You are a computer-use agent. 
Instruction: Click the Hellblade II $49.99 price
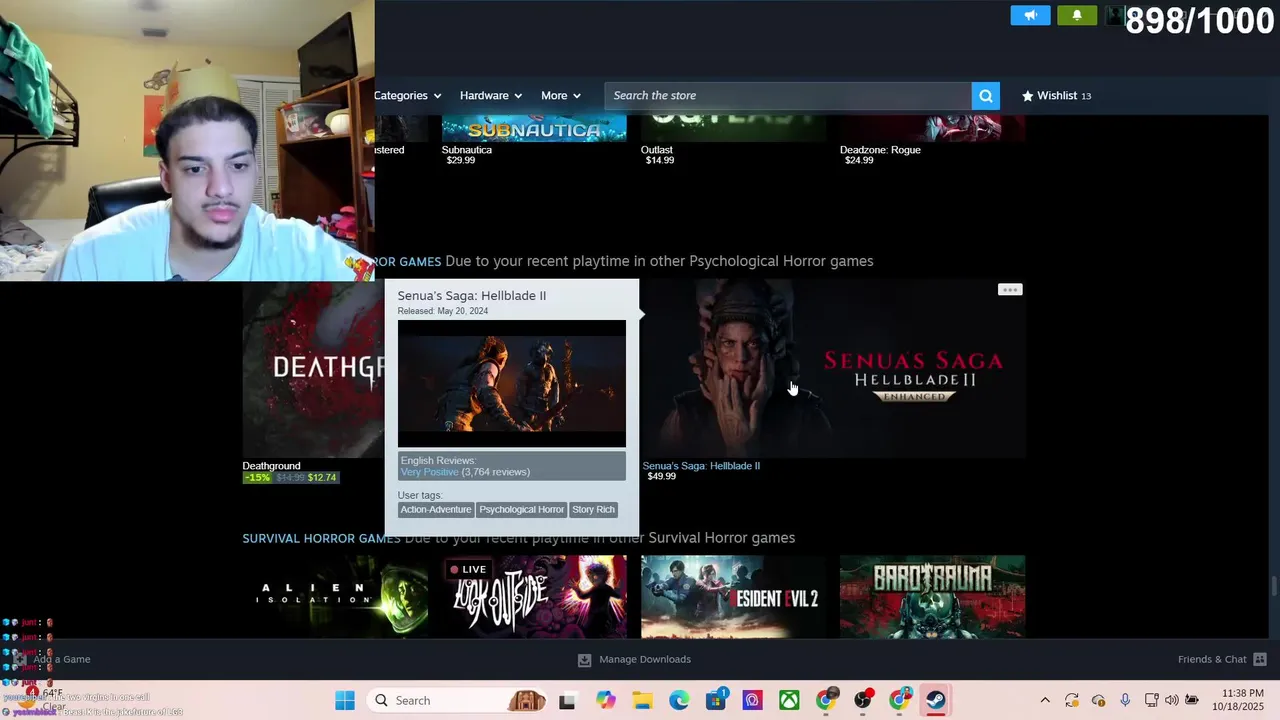(661, 477)
